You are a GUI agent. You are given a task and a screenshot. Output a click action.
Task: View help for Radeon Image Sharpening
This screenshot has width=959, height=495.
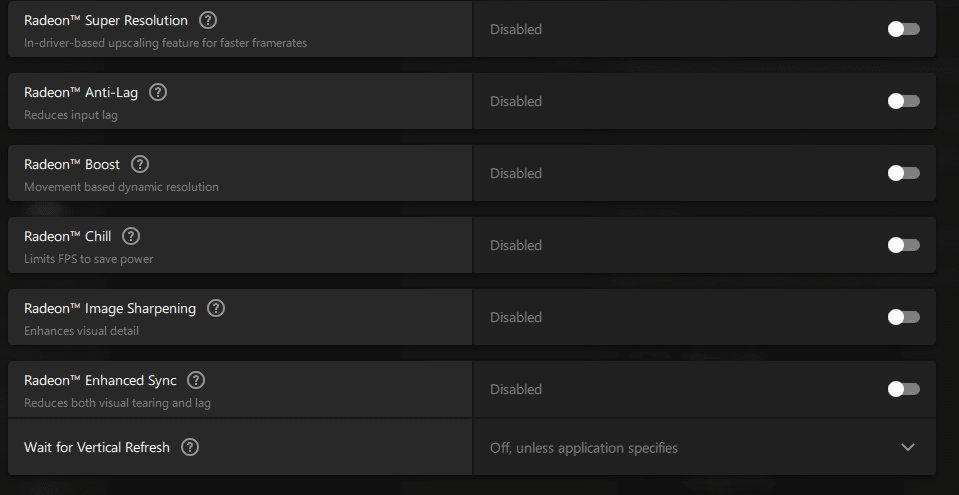[x=216, y=308]
